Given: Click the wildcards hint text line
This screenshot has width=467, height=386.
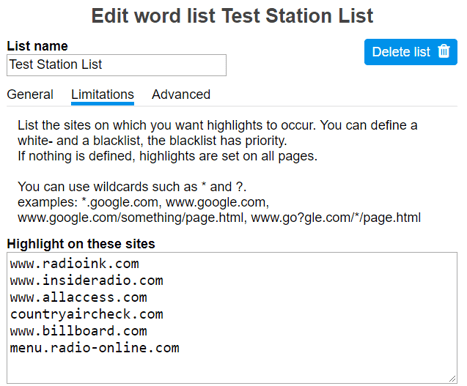Looking at the screenshot, I should (132, 187).
